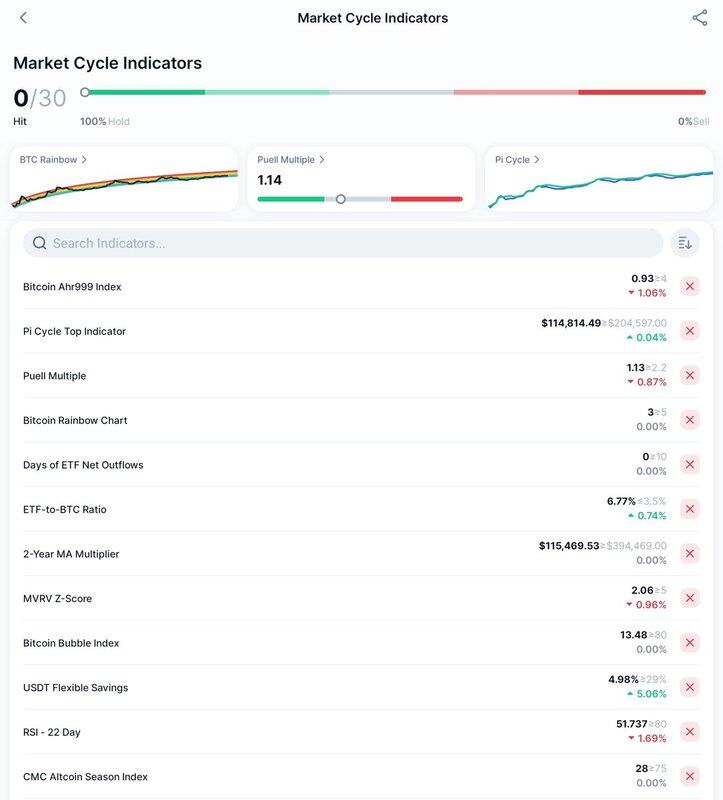Click the Hold/Sell progress bar handle
This screenshot has height=800, width=723.
(x=85, y=92)
